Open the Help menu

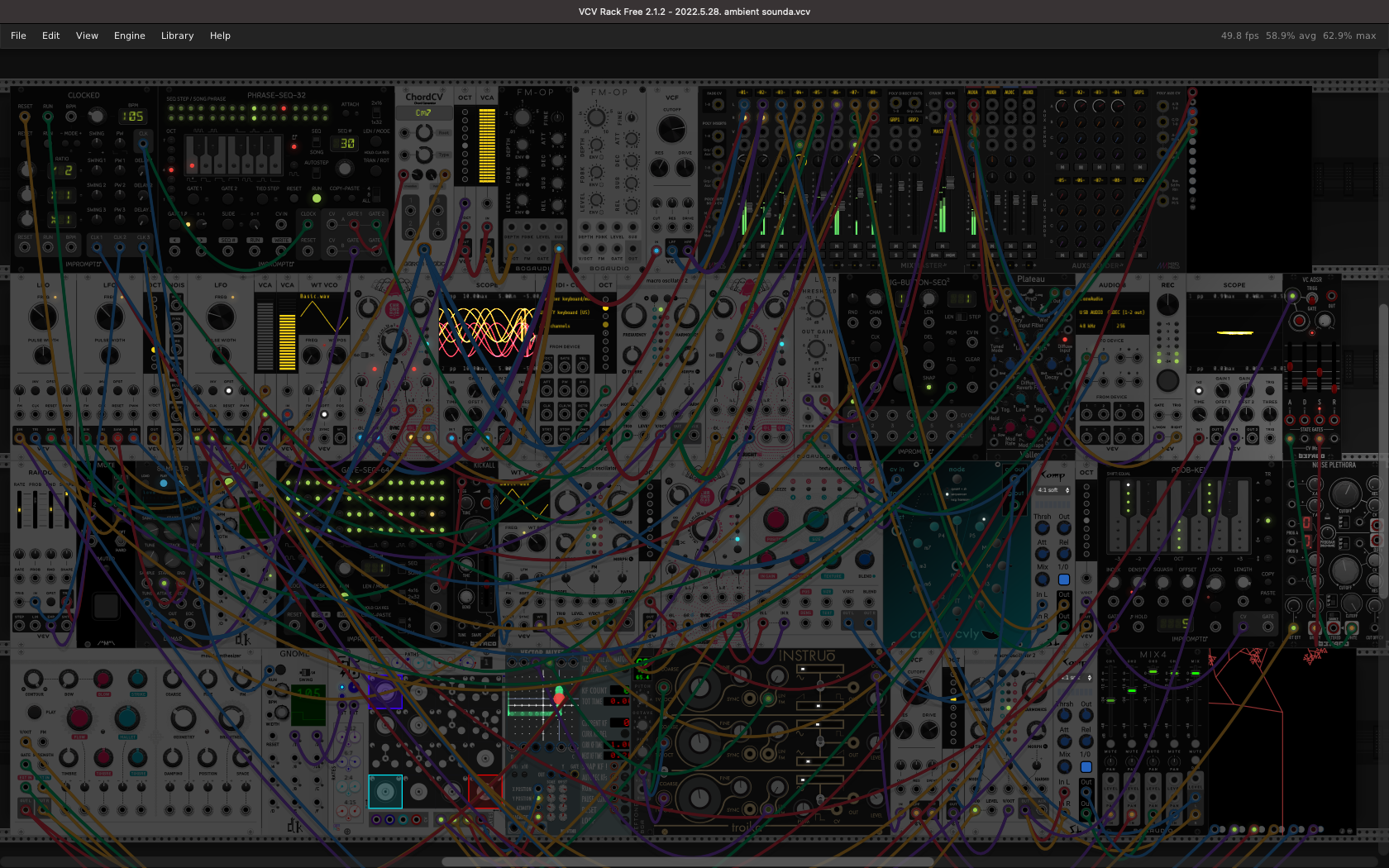[220, 36]
